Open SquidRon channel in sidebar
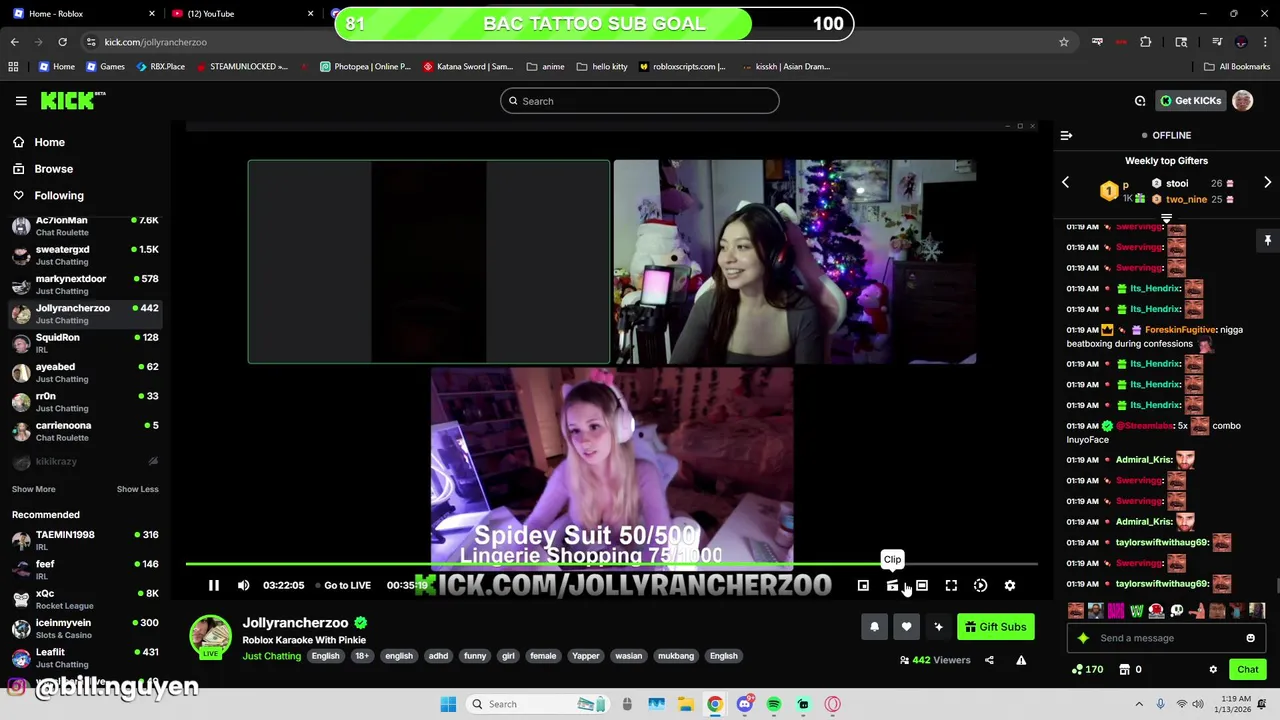This screenshot has width=1280, height=720. [85, 343]
